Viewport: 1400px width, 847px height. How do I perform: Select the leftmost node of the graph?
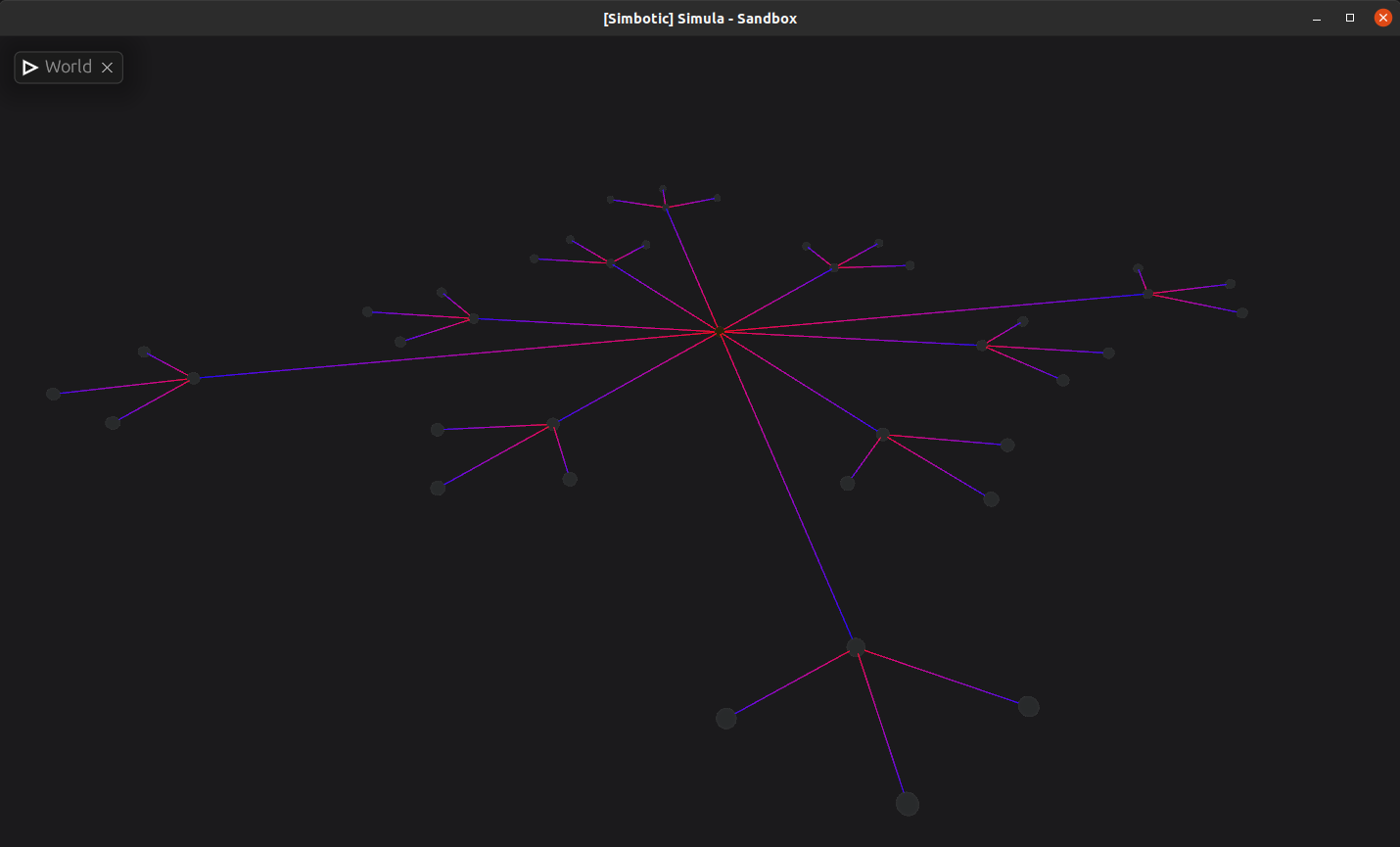[54, 394]
